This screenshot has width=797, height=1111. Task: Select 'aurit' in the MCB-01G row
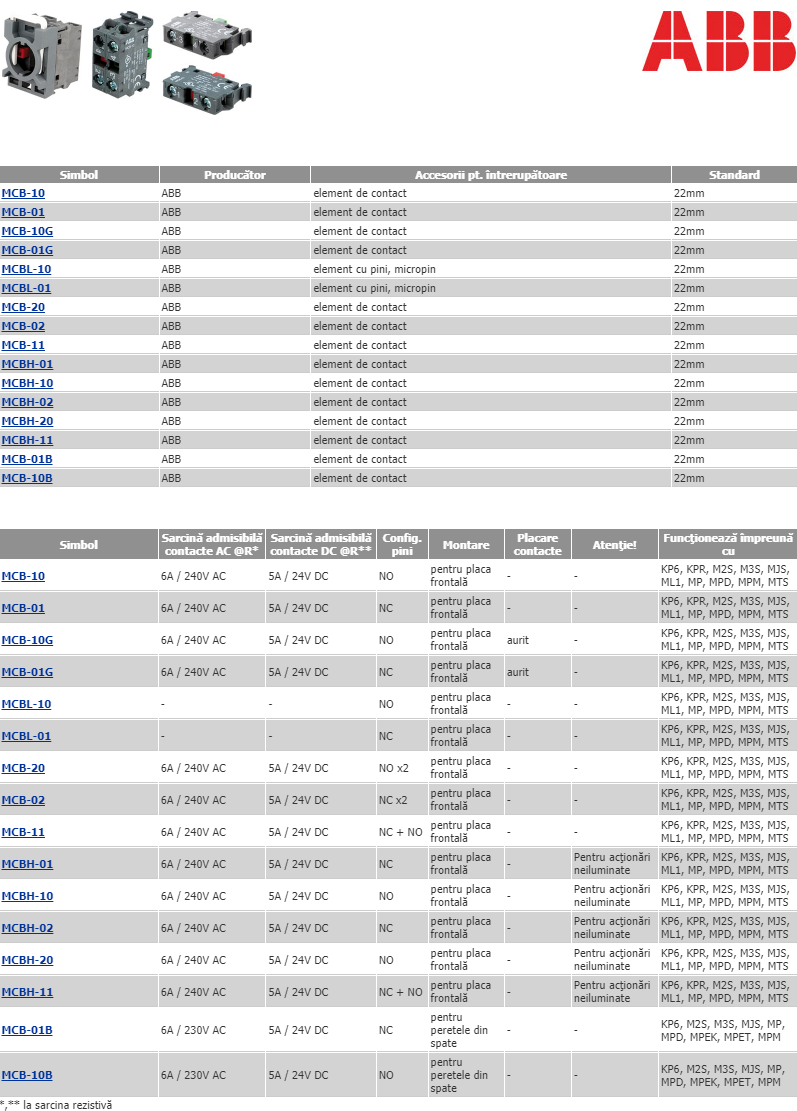point(518,672)
